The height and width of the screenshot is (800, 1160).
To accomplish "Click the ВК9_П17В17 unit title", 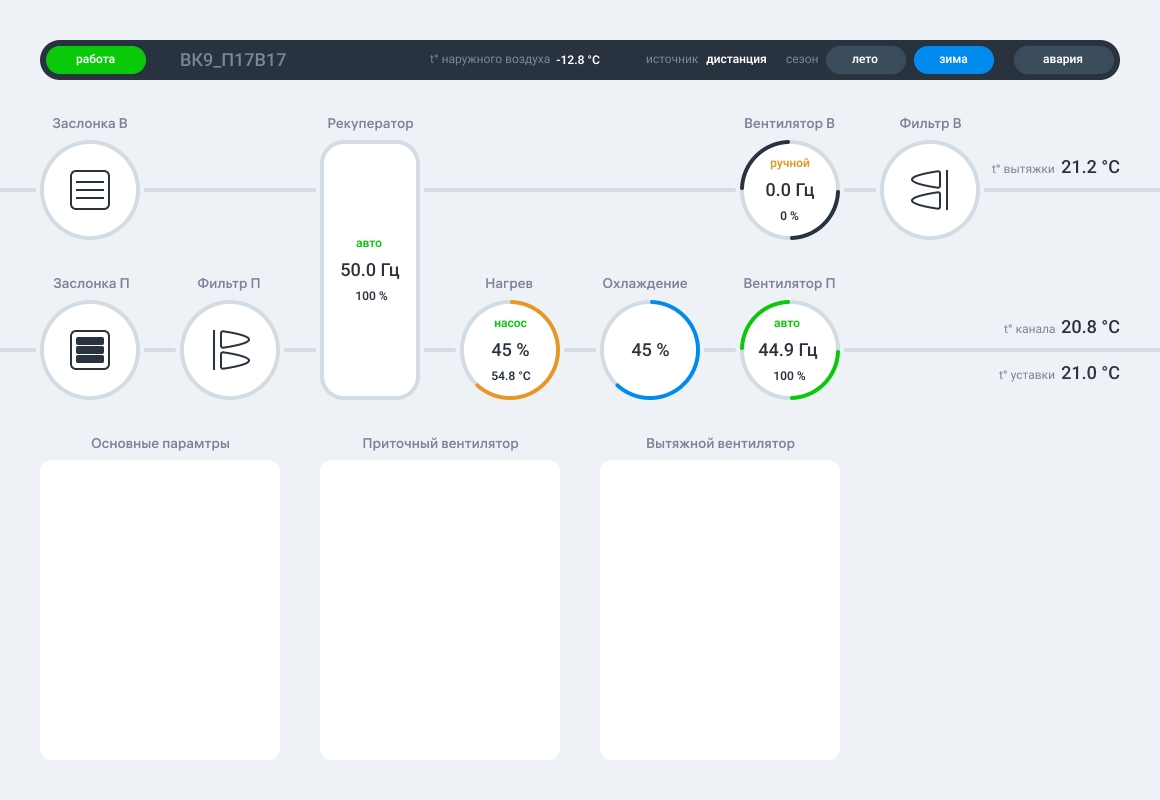I will pos(233,60).
